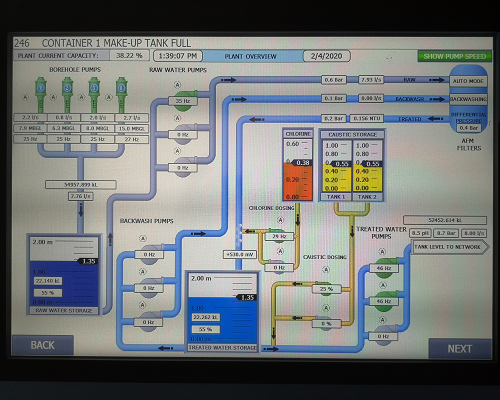The image size is (500, 400).
Task: Select the fourth borehole pump icon
Action: [121, 95]
